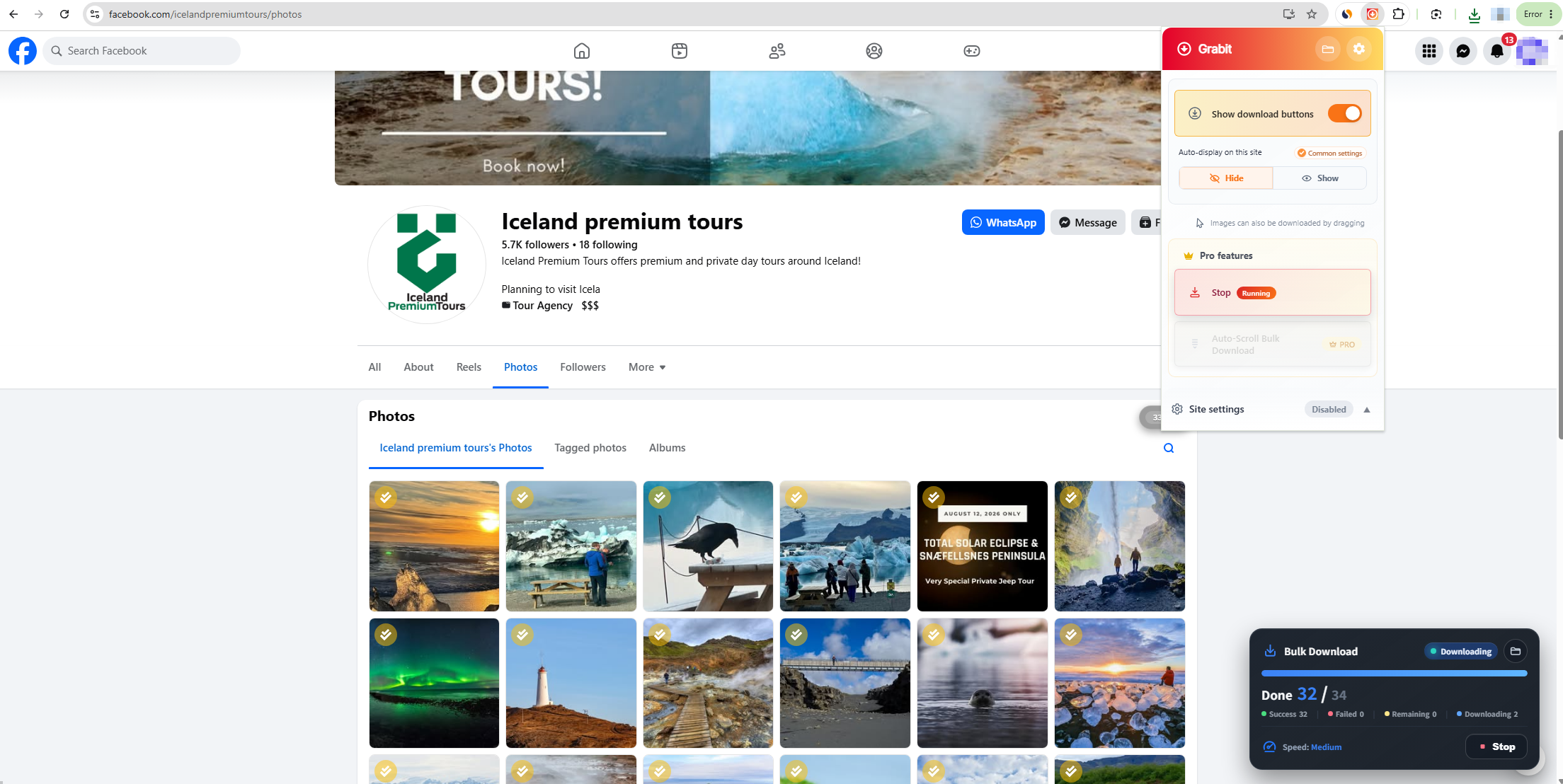
Task: Stop the running download in Pro features
Action: point(1272,292)
